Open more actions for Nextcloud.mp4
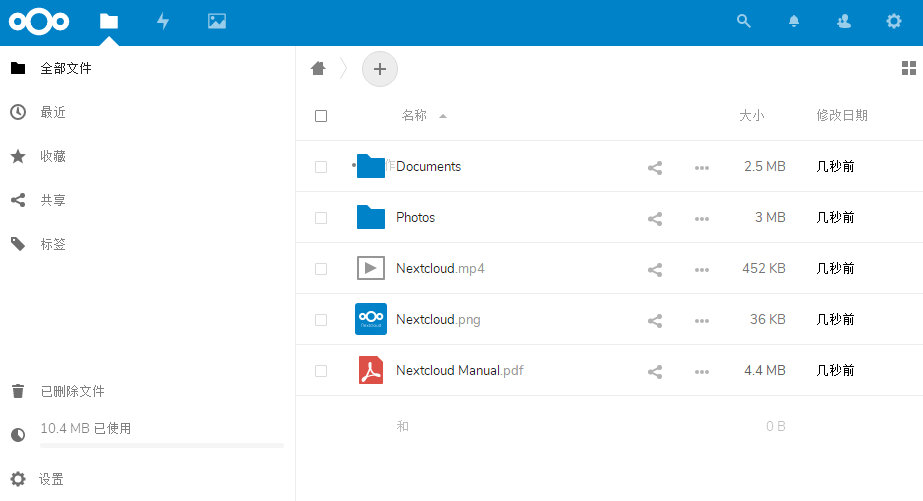The image size is (923, 501). click(x=702, y=270)
